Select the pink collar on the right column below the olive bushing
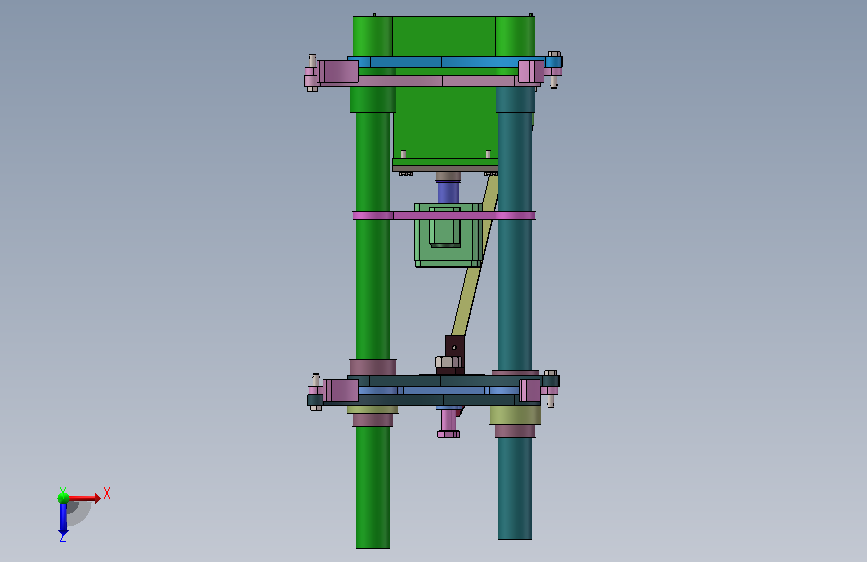867x562 pixels. [x=515, y=431]
